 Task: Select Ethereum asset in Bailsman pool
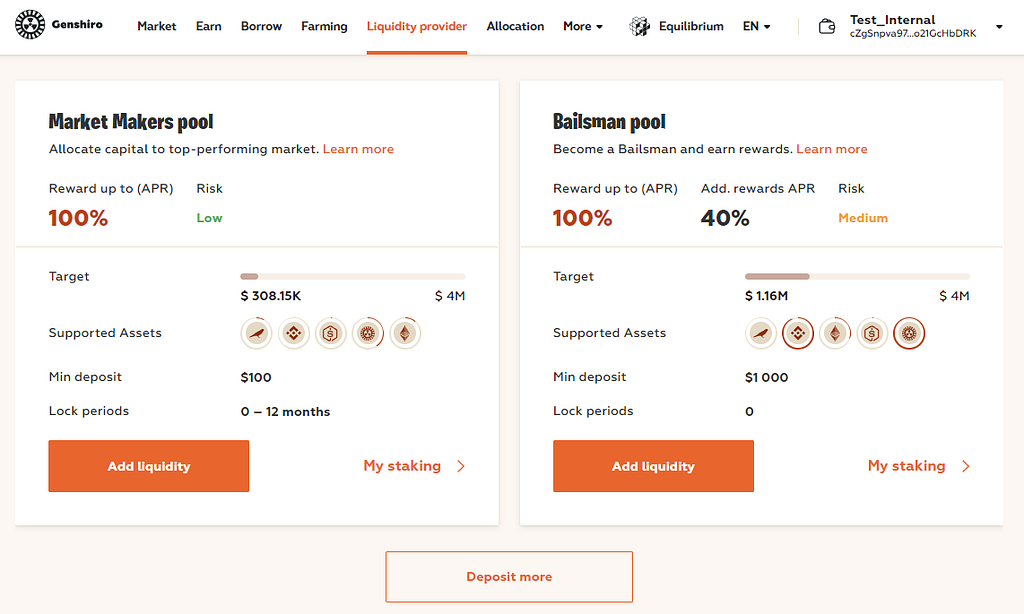[x=835, y=333]
